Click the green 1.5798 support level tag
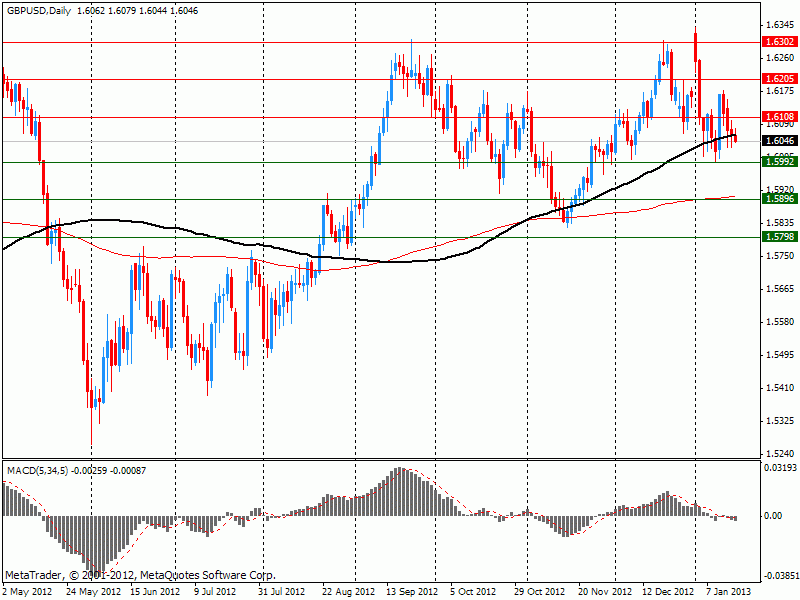 tap(779, 237)
